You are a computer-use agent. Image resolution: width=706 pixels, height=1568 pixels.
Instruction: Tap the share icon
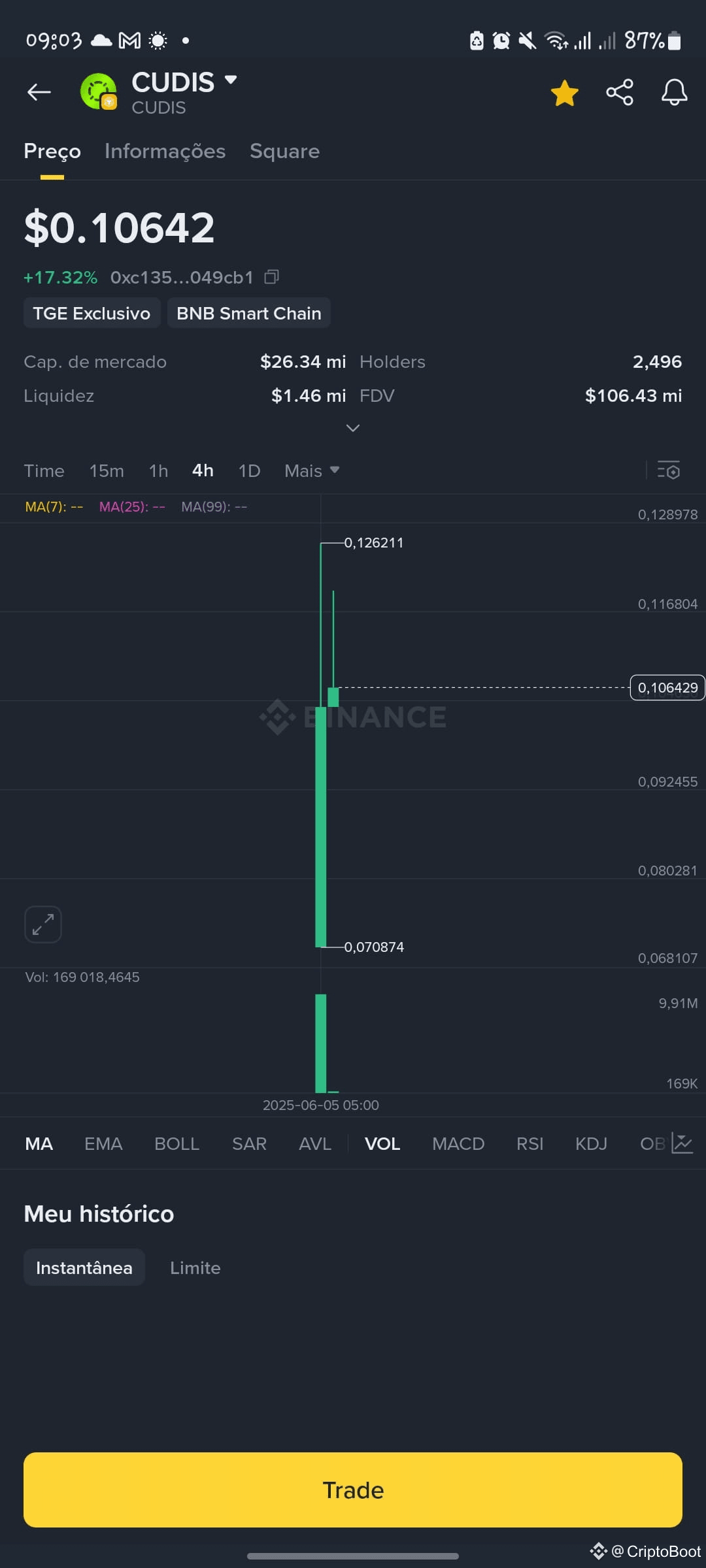click(x=620, y=92)
